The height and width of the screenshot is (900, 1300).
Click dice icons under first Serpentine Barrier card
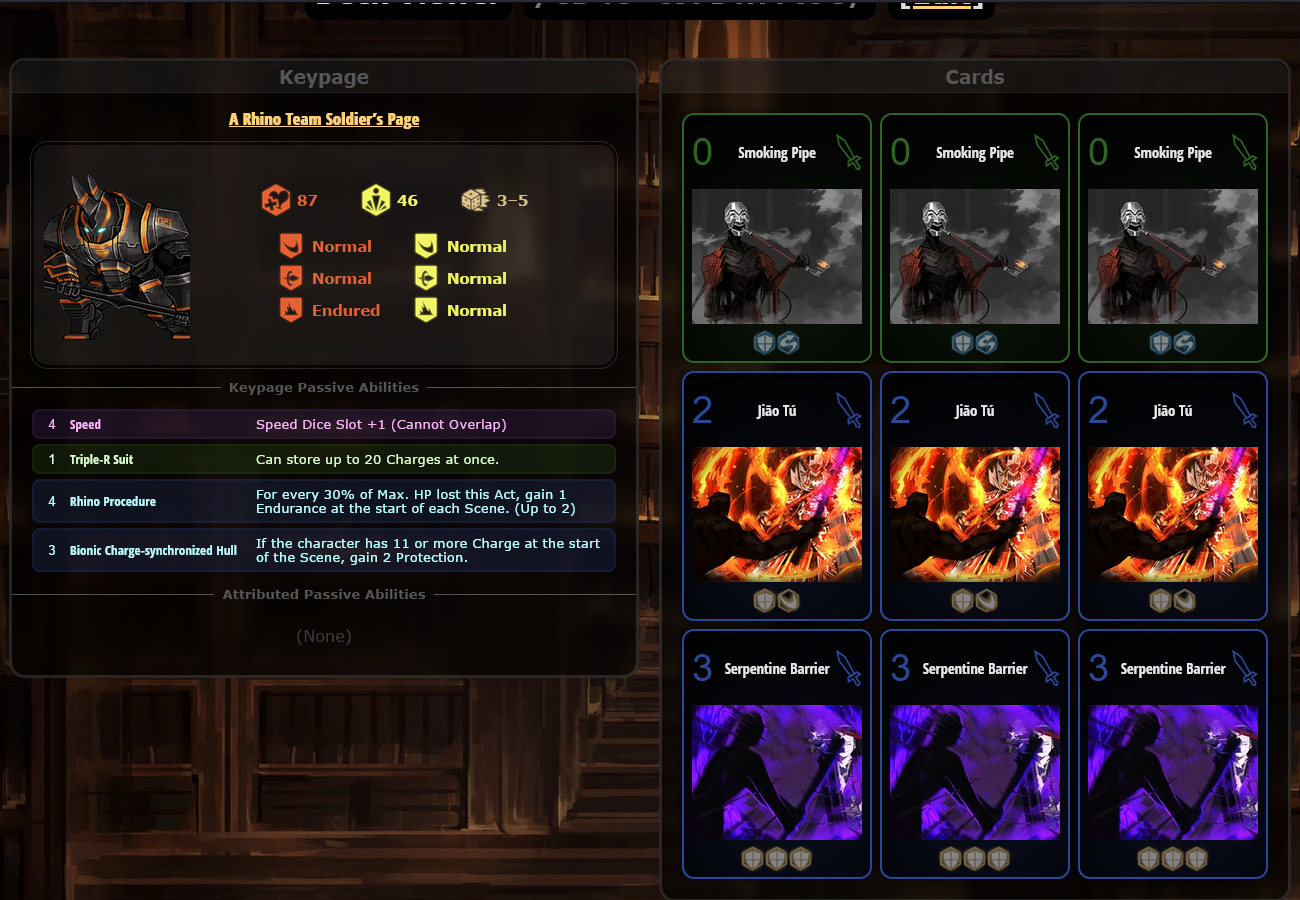click(x=777, y=859)
